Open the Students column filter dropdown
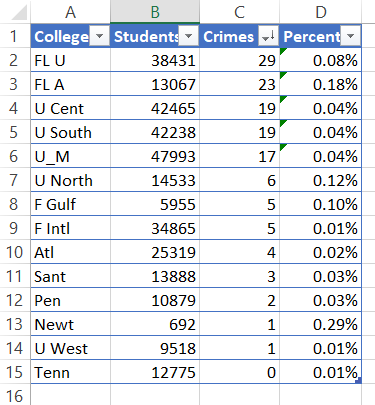 189,36
